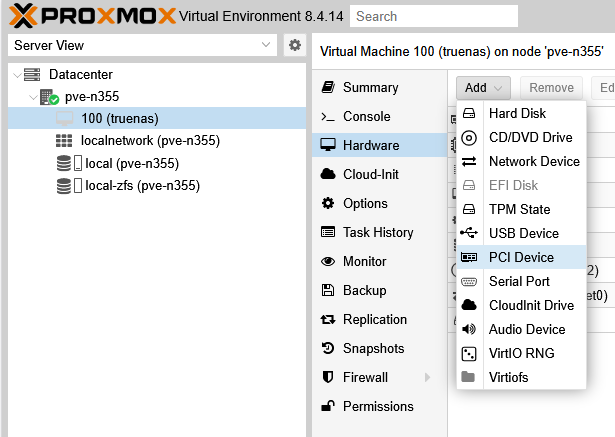The image size is (615, 437).
Task: Open the Console tab
Action: (x=380, y=117)
